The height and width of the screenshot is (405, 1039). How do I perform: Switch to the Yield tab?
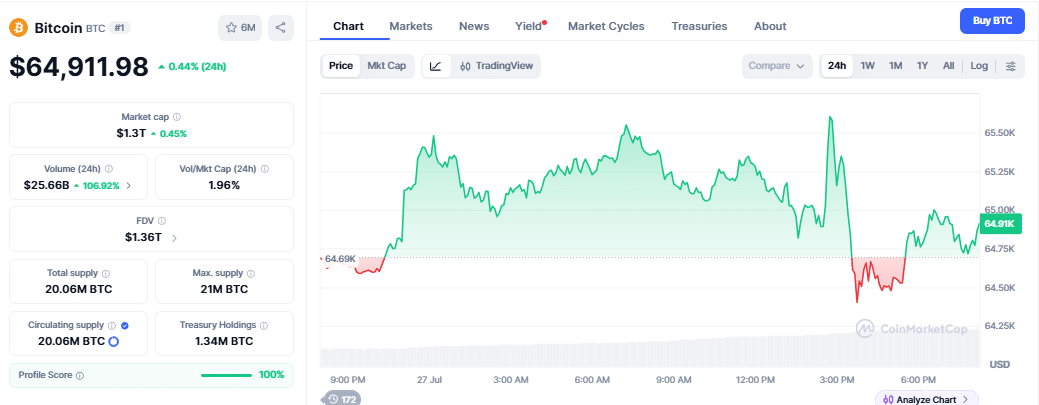(528, 27)
